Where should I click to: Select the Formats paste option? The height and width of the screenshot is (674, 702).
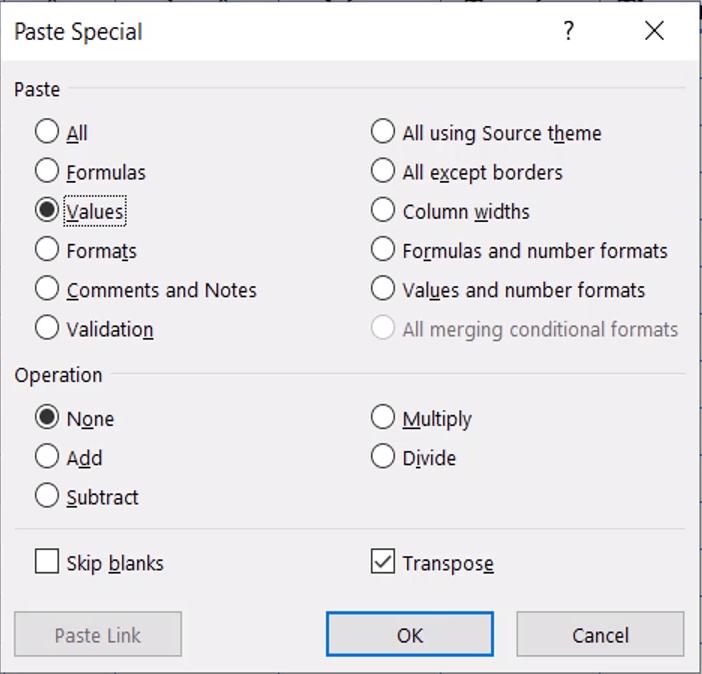click(47, 250)
